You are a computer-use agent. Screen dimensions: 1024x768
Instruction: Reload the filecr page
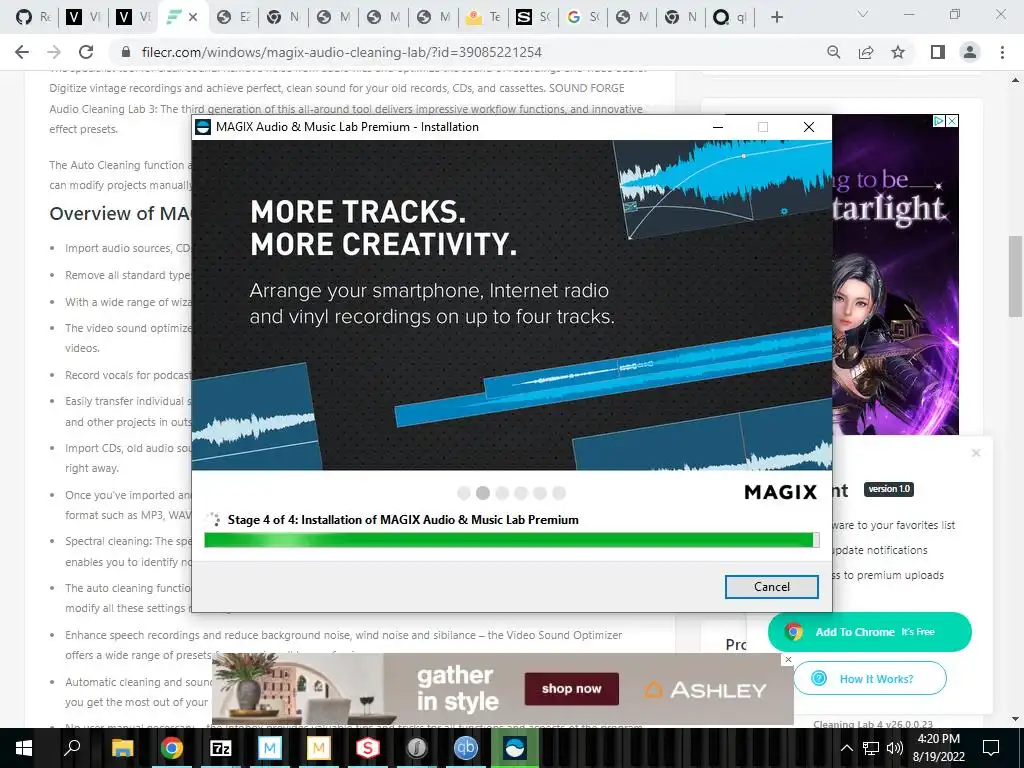(86, 52)
